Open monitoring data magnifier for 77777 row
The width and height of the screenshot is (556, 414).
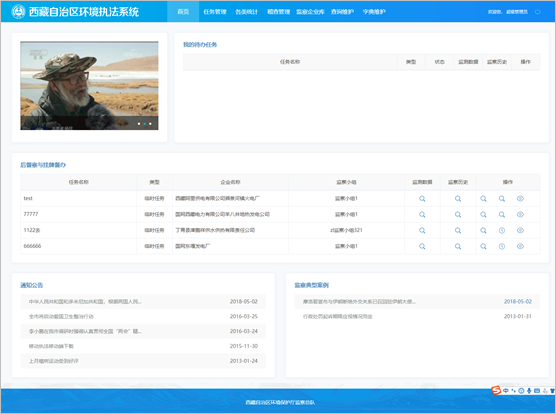422,214
